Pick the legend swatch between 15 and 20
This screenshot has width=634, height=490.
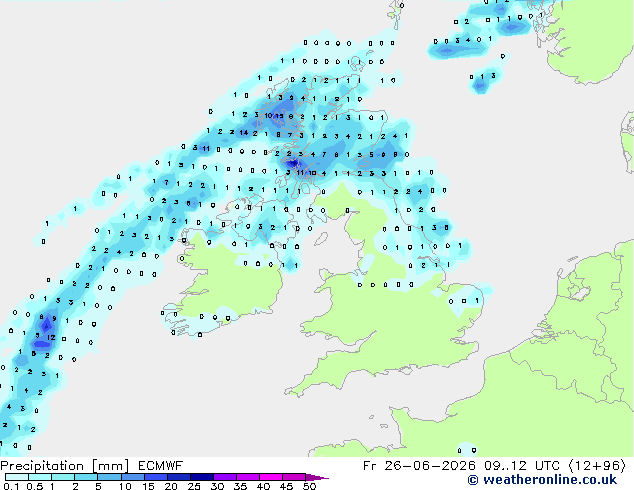(155, 477)
